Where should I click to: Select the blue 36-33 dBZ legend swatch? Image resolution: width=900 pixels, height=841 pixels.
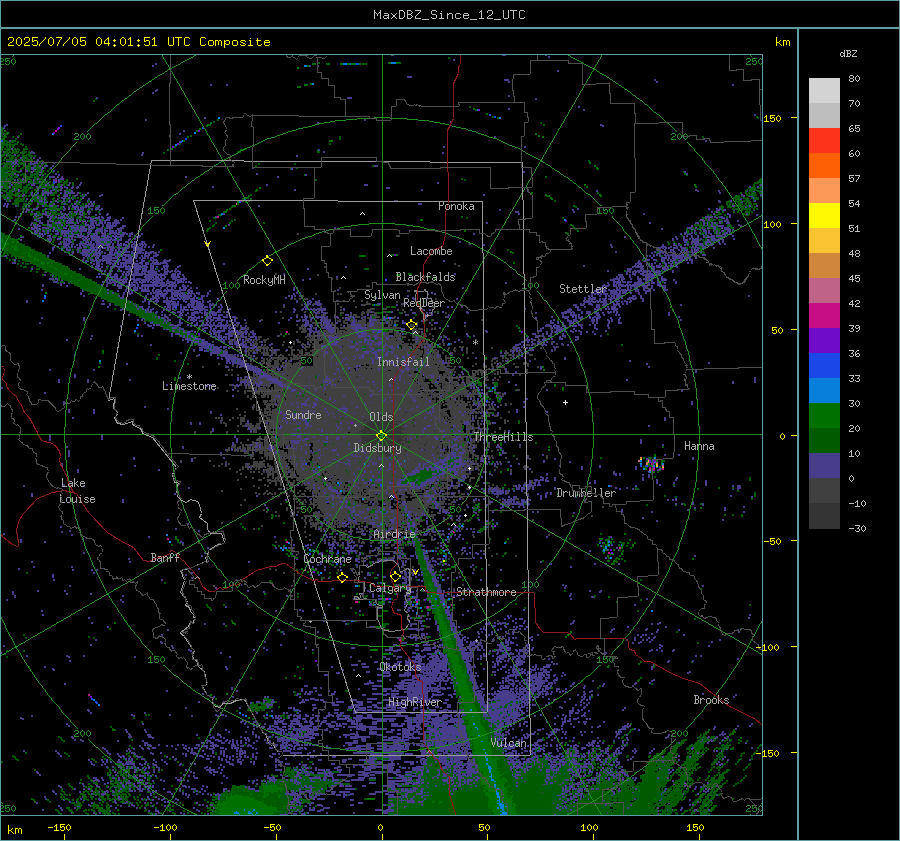824,366
